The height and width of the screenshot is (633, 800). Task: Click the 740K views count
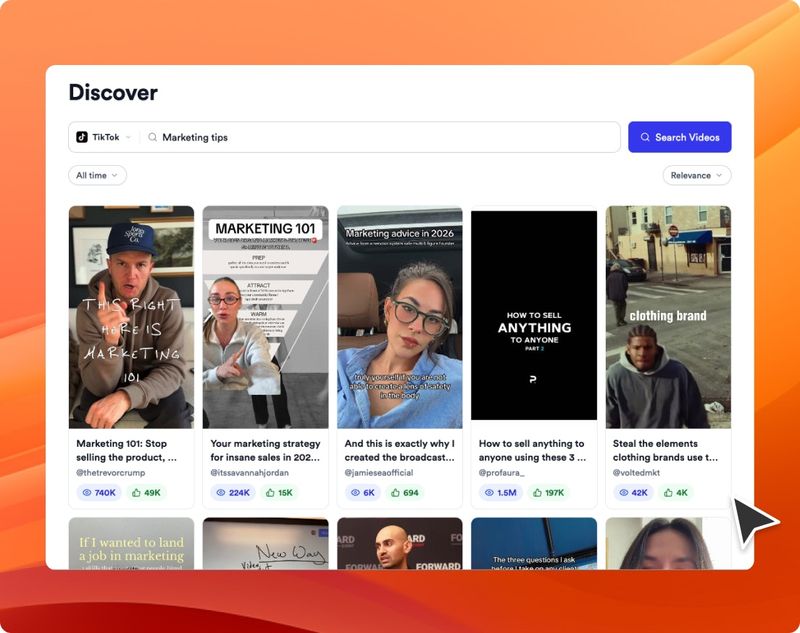point(105,493)
